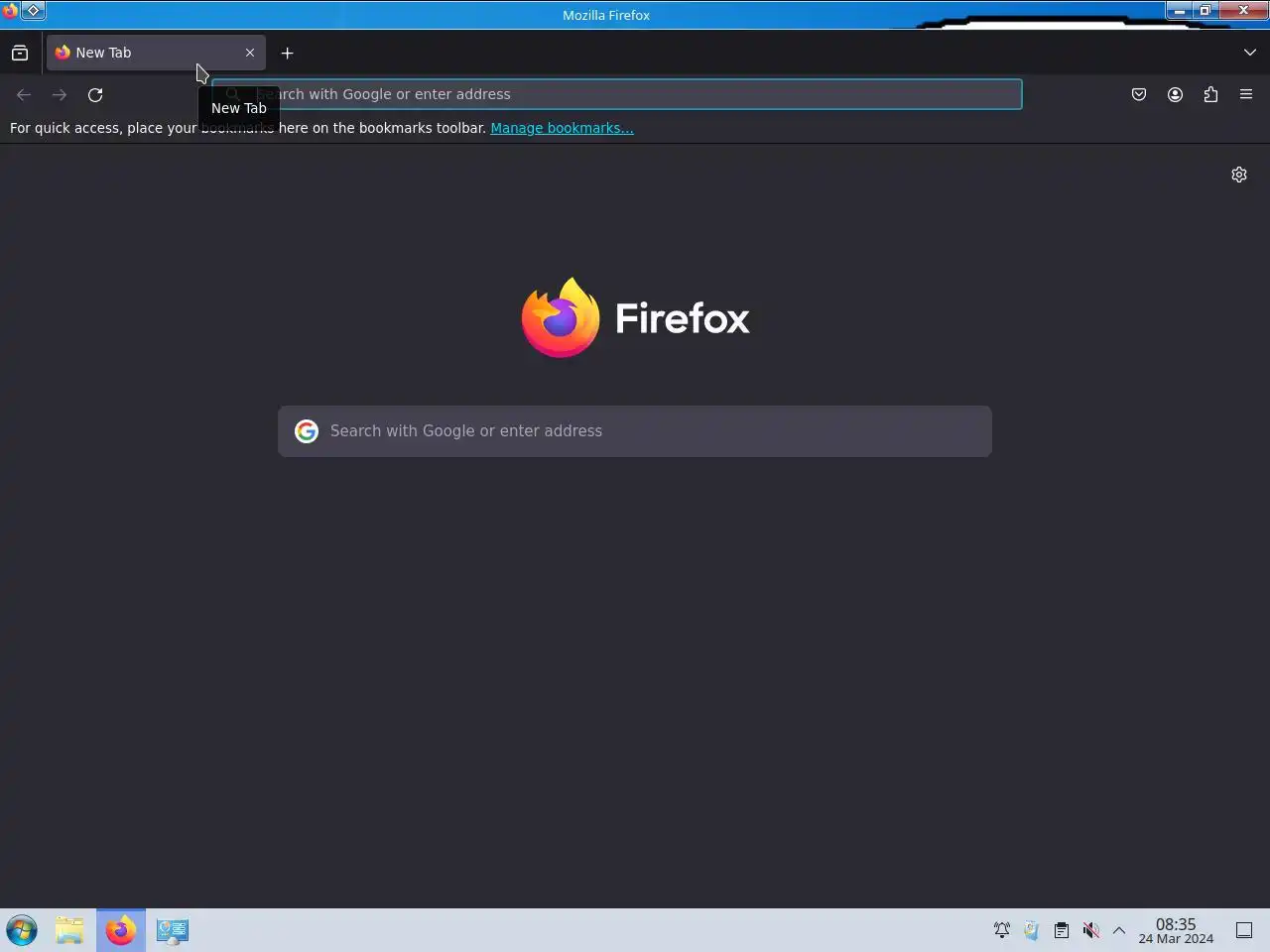Click the page's central Google search box
1270x952 pixels.
635,431
